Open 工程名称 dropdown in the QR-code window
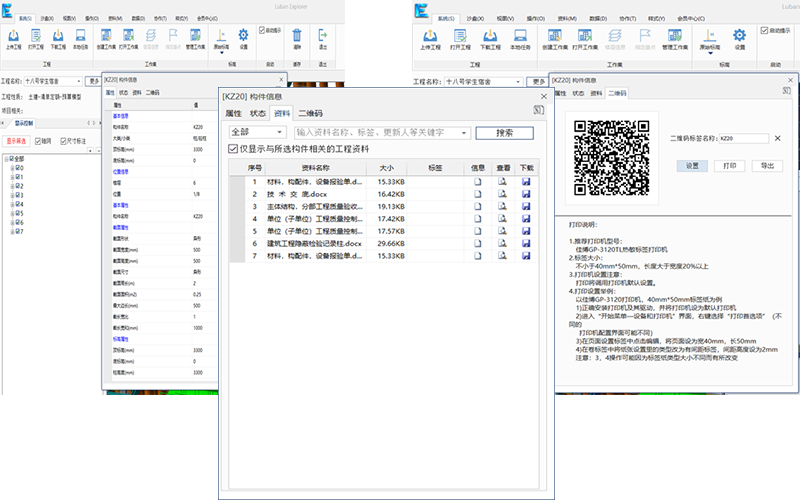Screen dimensions: 800x500 click(x=518, y=82)
